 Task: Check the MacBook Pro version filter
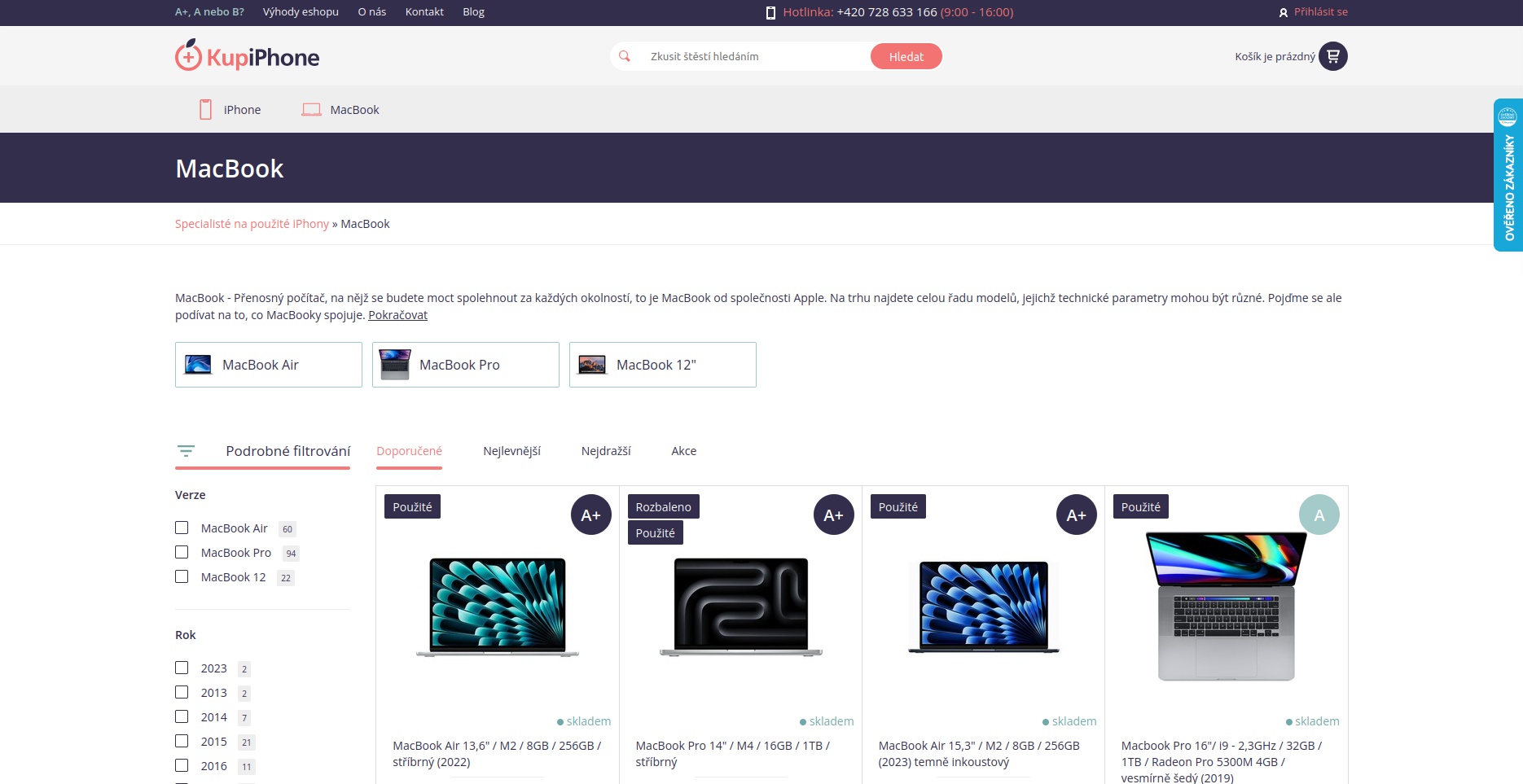pyautogui.click(x=182, y=552)
